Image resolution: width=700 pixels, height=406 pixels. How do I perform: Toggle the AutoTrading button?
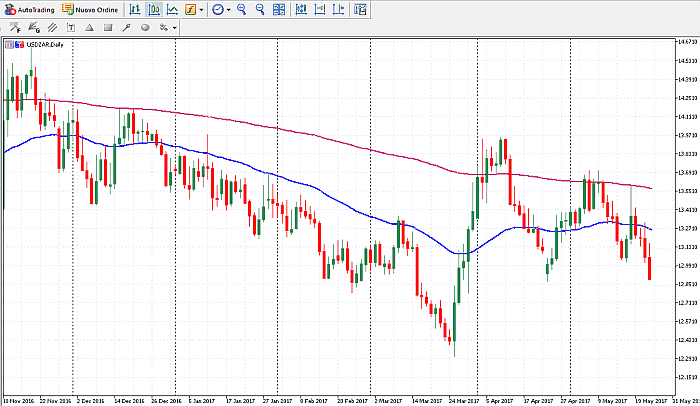pos(28,9)
